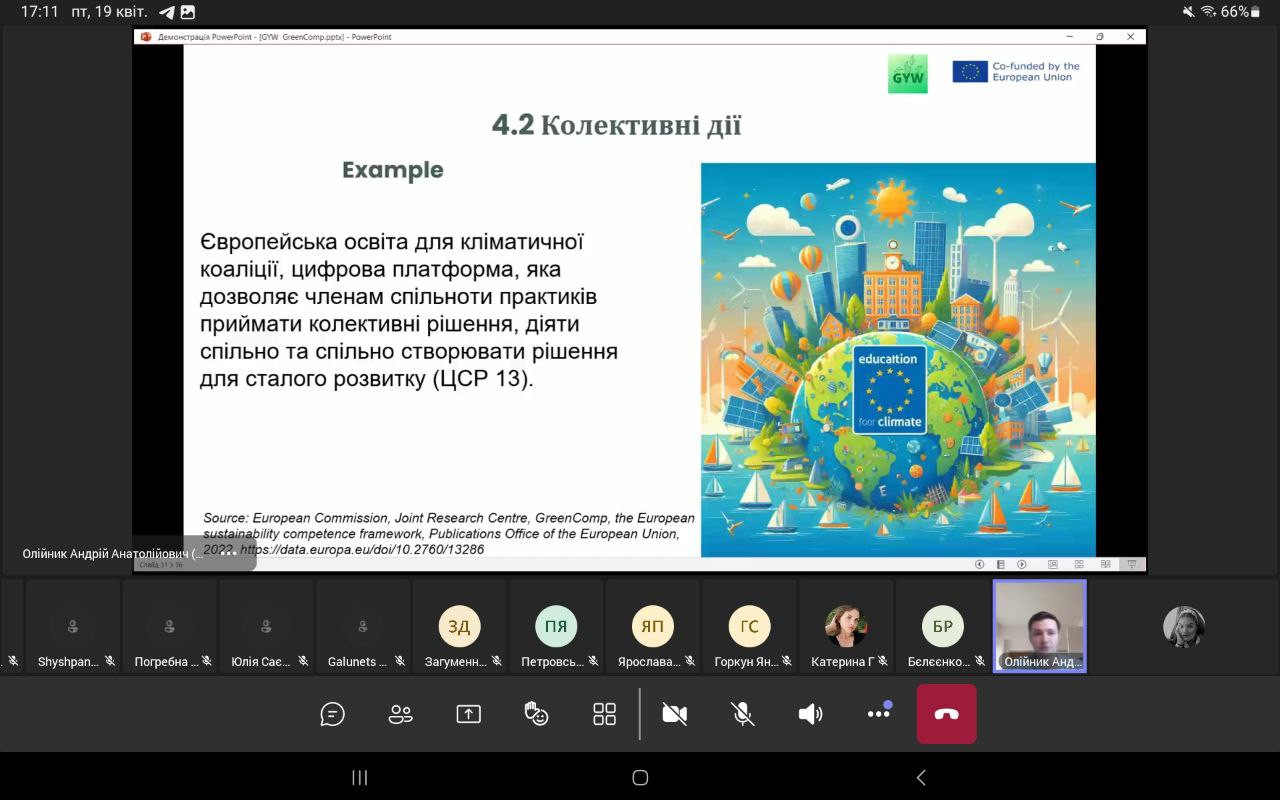1280x800 pixels.
Task: Tap the Telegram notification icon in status bar
Action: [167, 12]
